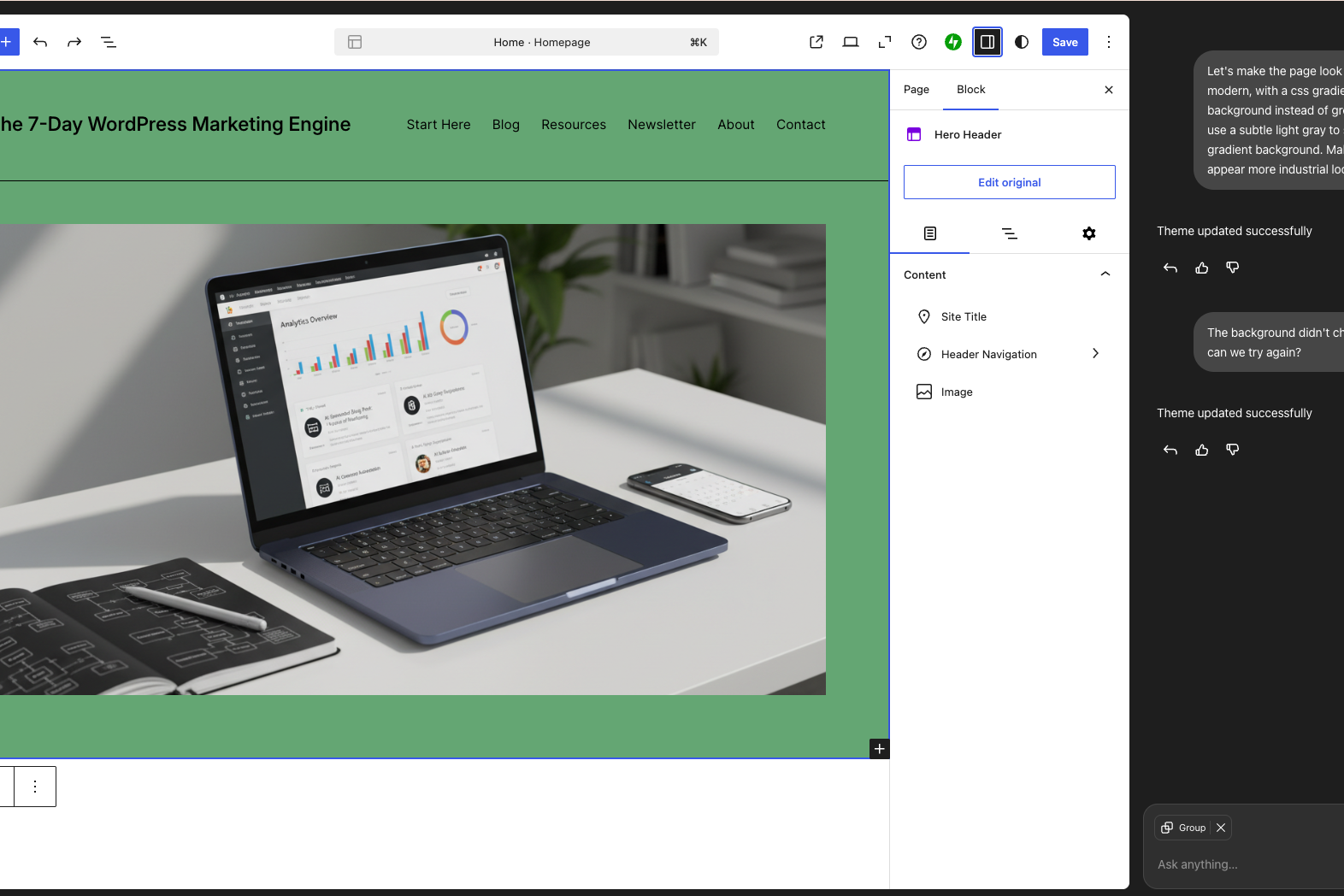View the page in a new tab

click(816, 42)
